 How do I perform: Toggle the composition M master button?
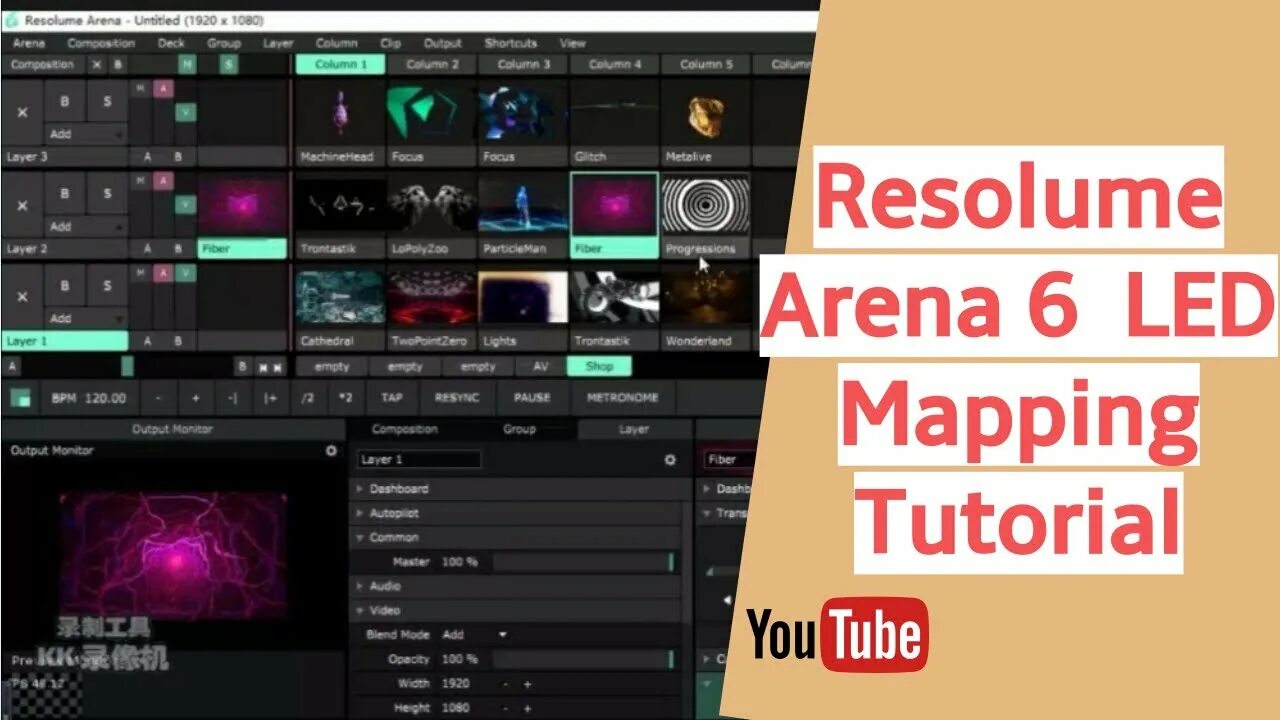[x=187, y=65]
